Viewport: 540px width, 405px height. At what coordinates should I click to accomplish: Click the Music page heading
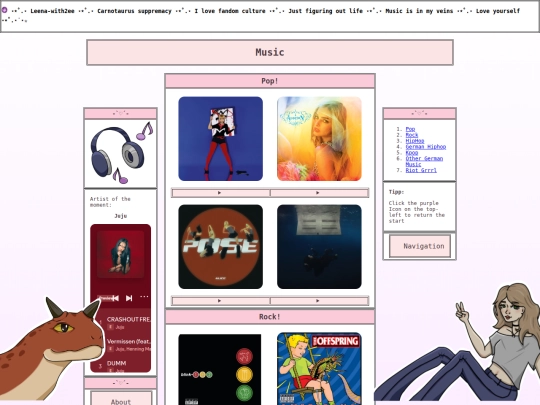[x=270, y=52]
